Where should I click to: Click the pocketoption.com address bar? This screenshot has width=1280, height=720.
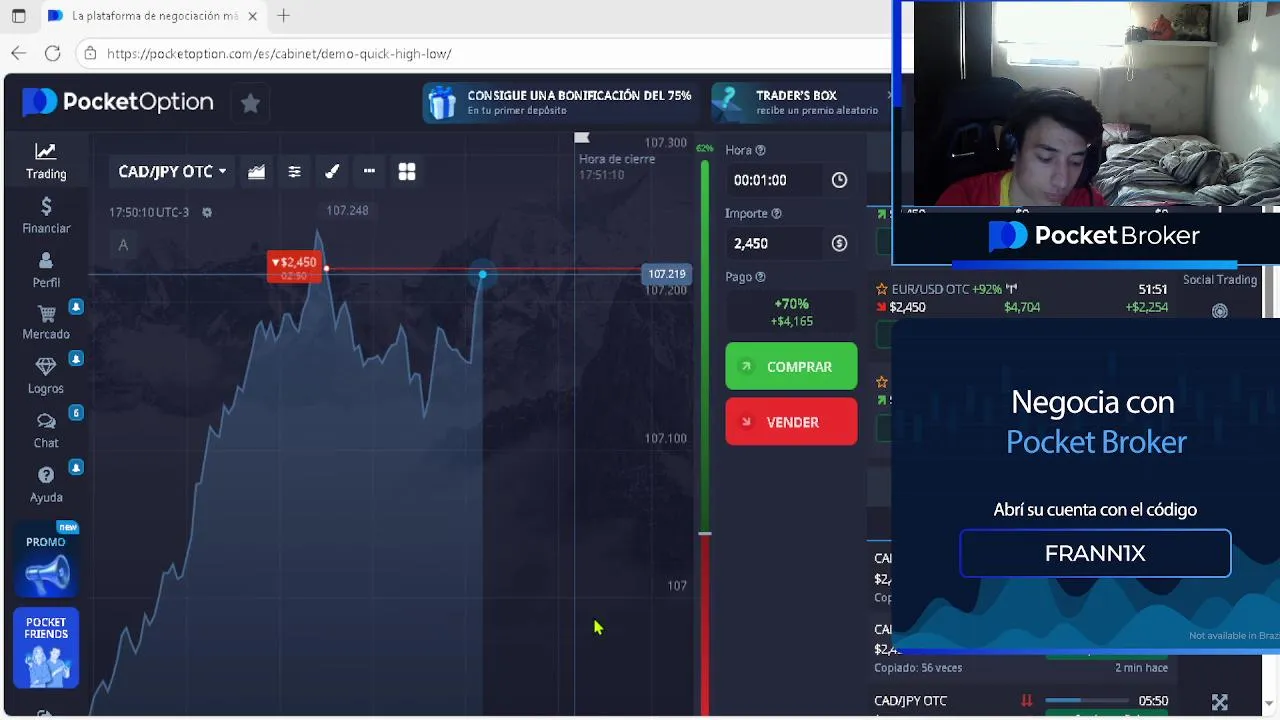tap(480, 53)
